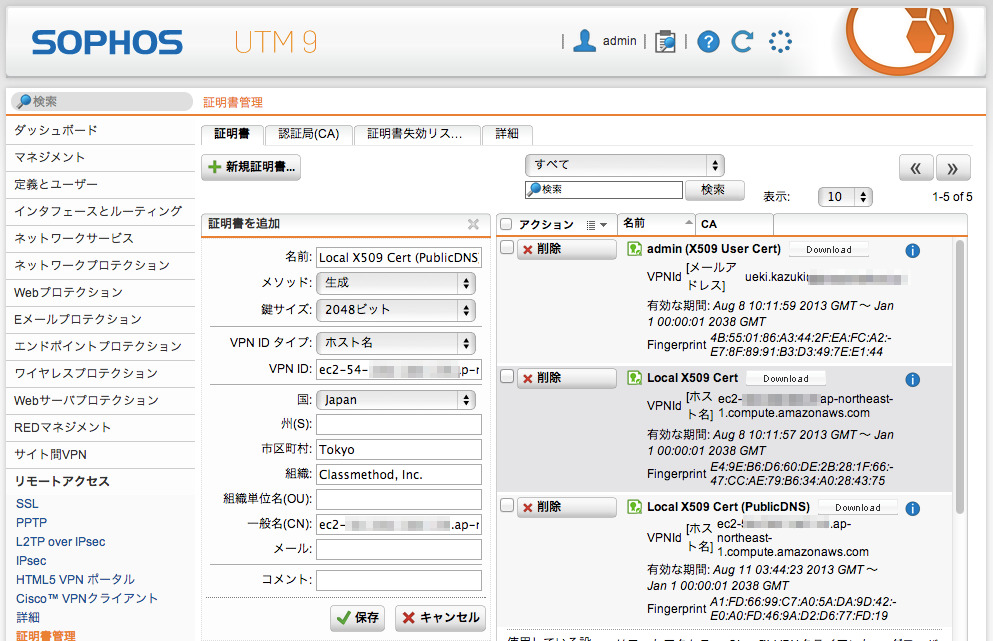Open the すべて filter dropdown
993x641 pixels.
click(624, 165)
